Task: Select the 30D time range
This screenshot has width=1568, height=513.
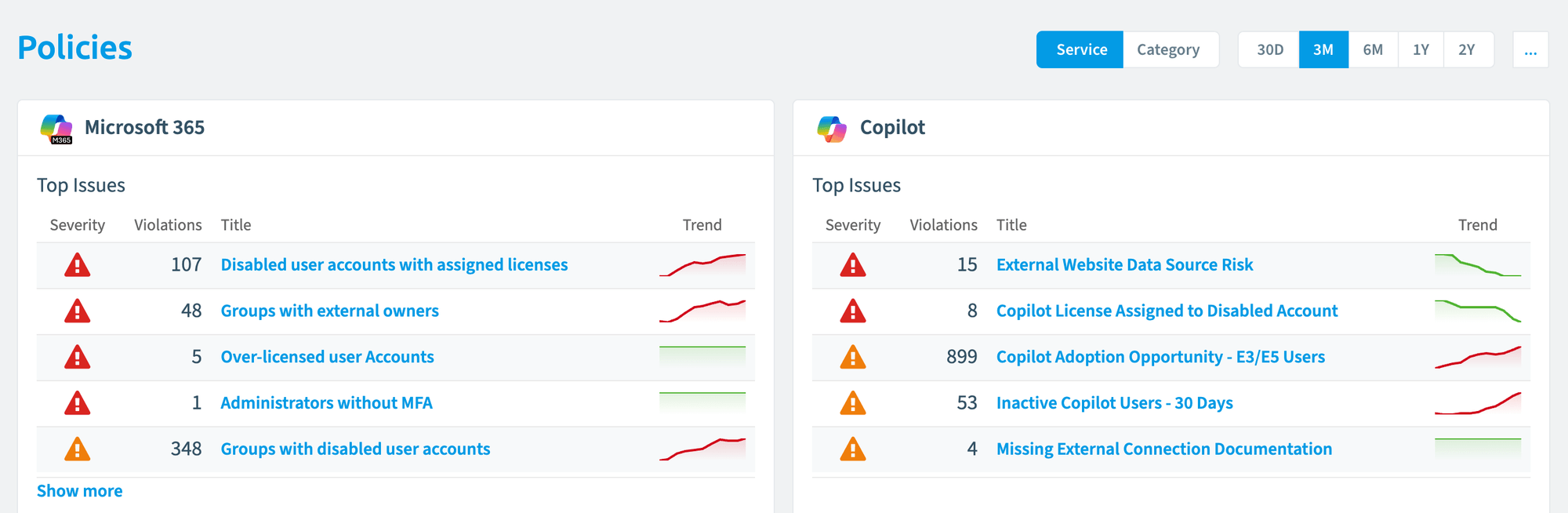Action: tap(1269, 49)
